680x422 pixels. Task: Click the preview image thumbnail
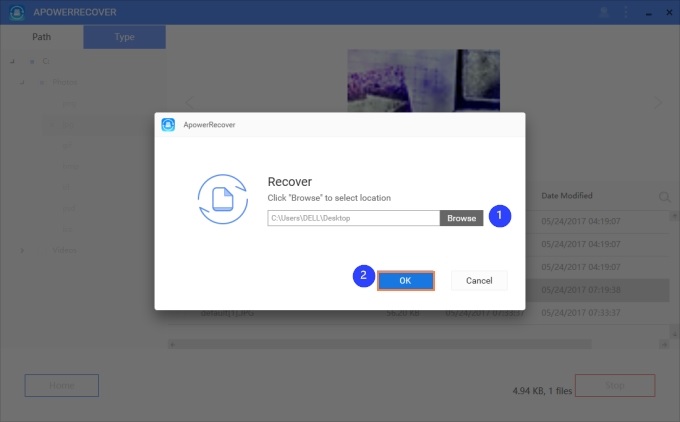click(423, 81)
